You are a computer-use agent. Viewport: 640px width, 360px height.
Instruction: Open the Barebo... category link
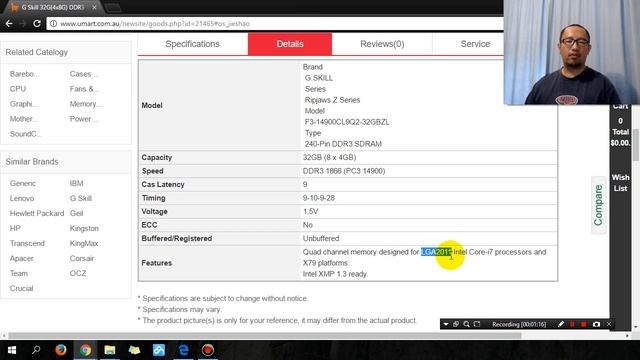[24, 74]
